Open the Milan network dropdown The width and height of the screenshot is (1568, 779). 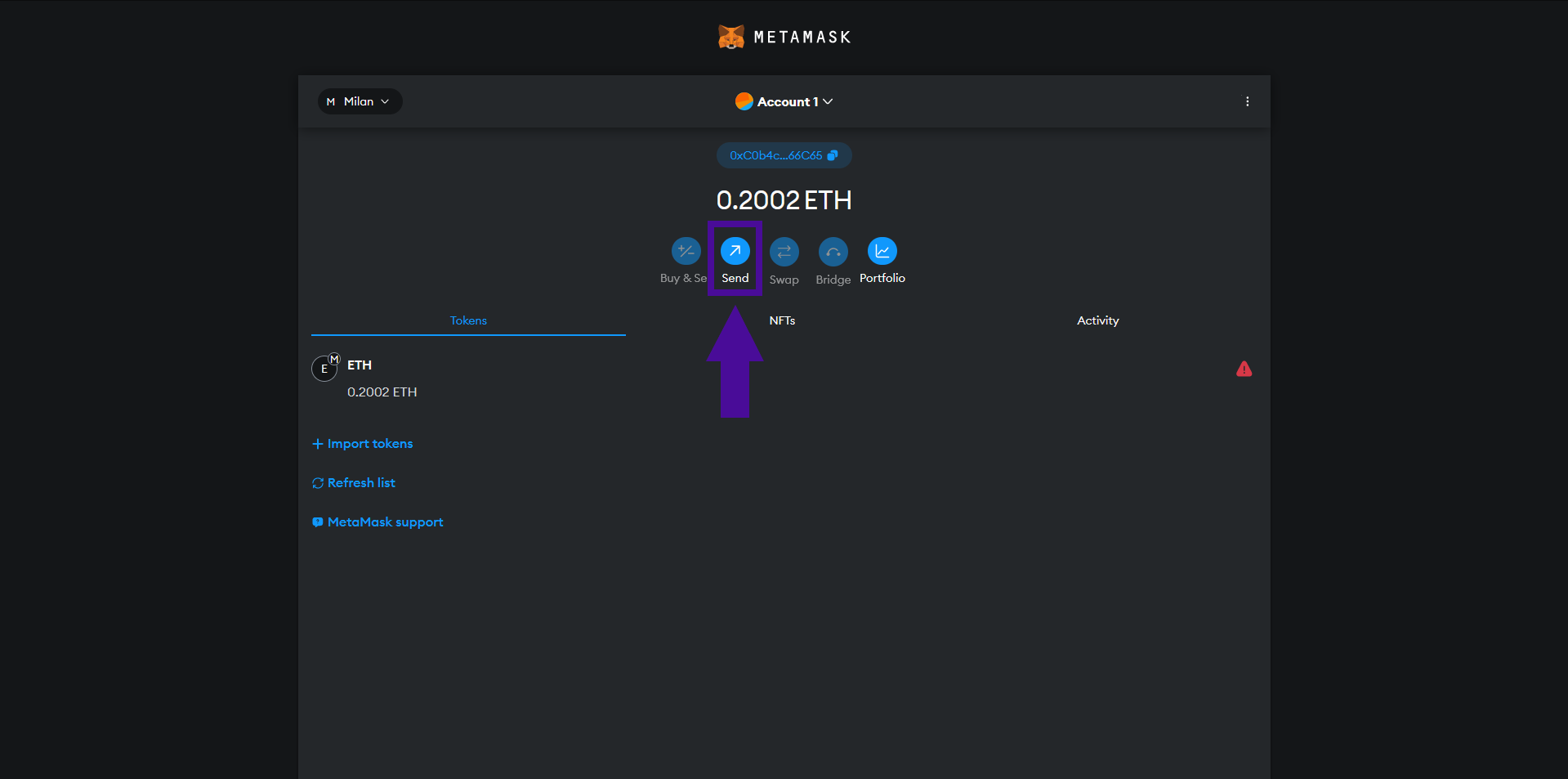[360, 101]
